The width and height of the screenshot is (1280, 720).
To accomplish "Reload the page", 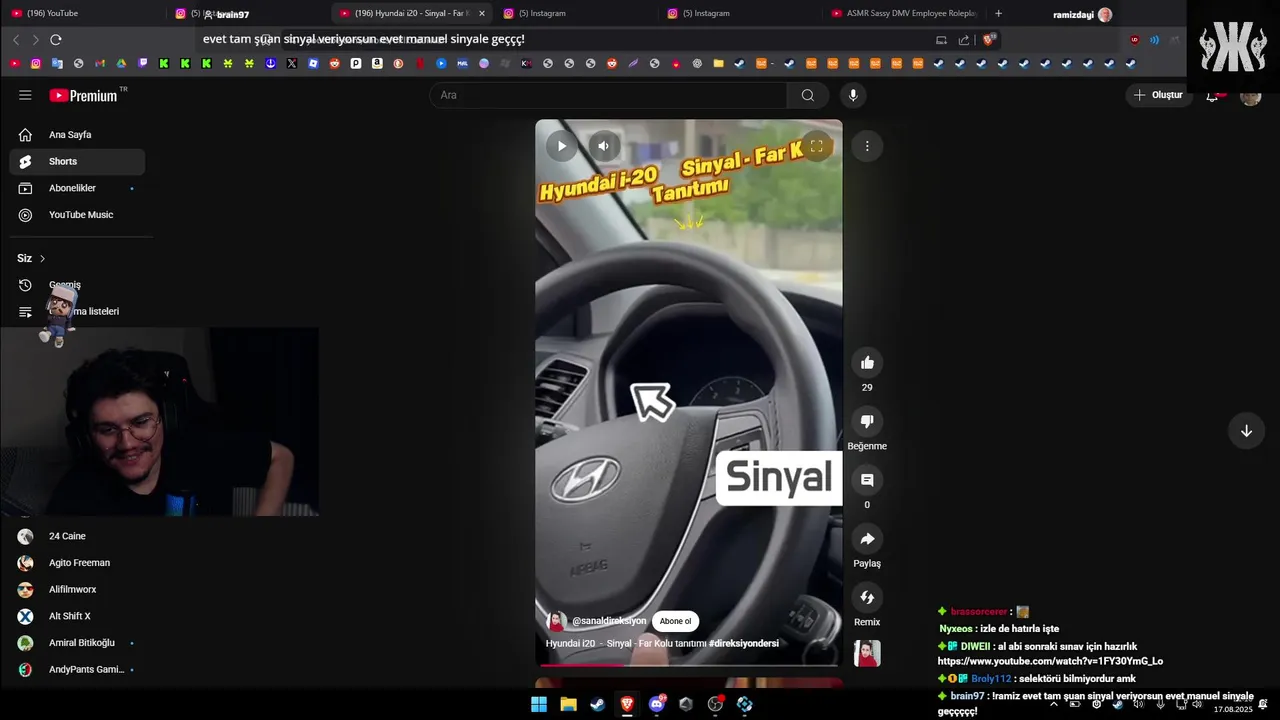I will pos(56,40).
